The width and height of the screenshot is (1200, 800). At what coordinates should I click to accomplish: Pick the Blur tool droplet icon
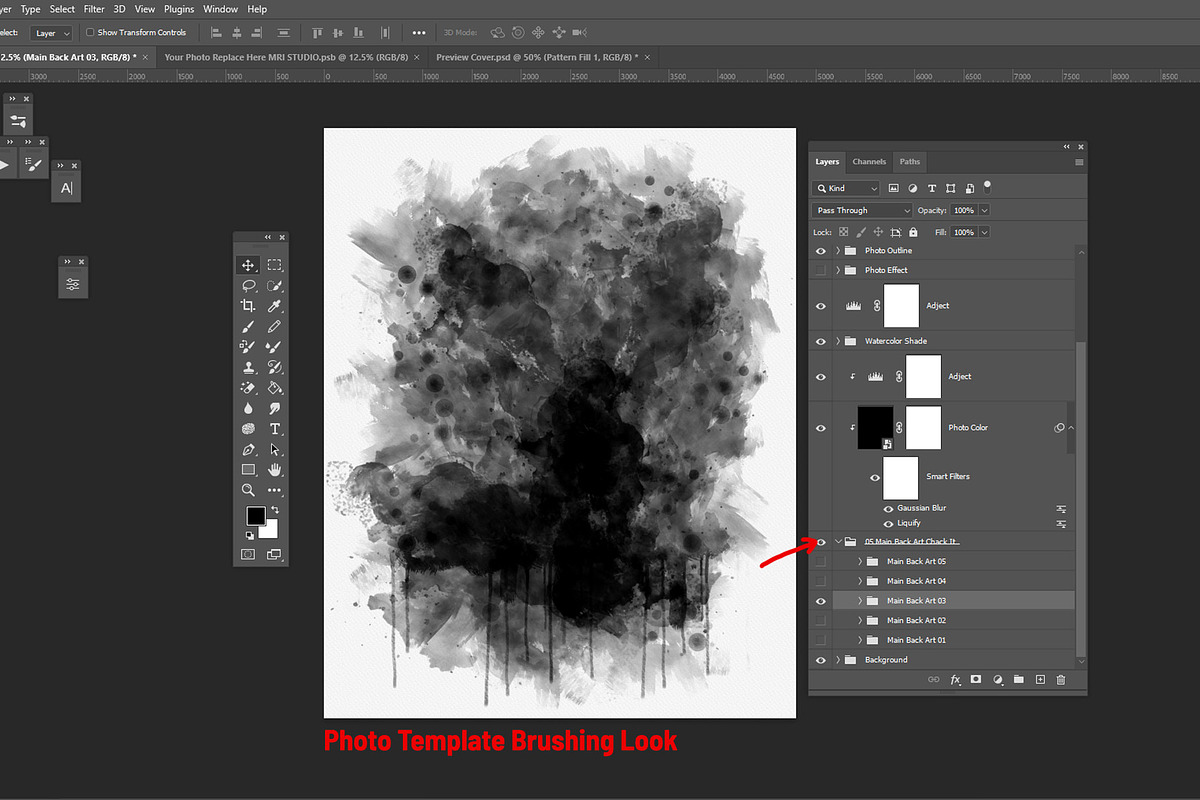point(248,408)
